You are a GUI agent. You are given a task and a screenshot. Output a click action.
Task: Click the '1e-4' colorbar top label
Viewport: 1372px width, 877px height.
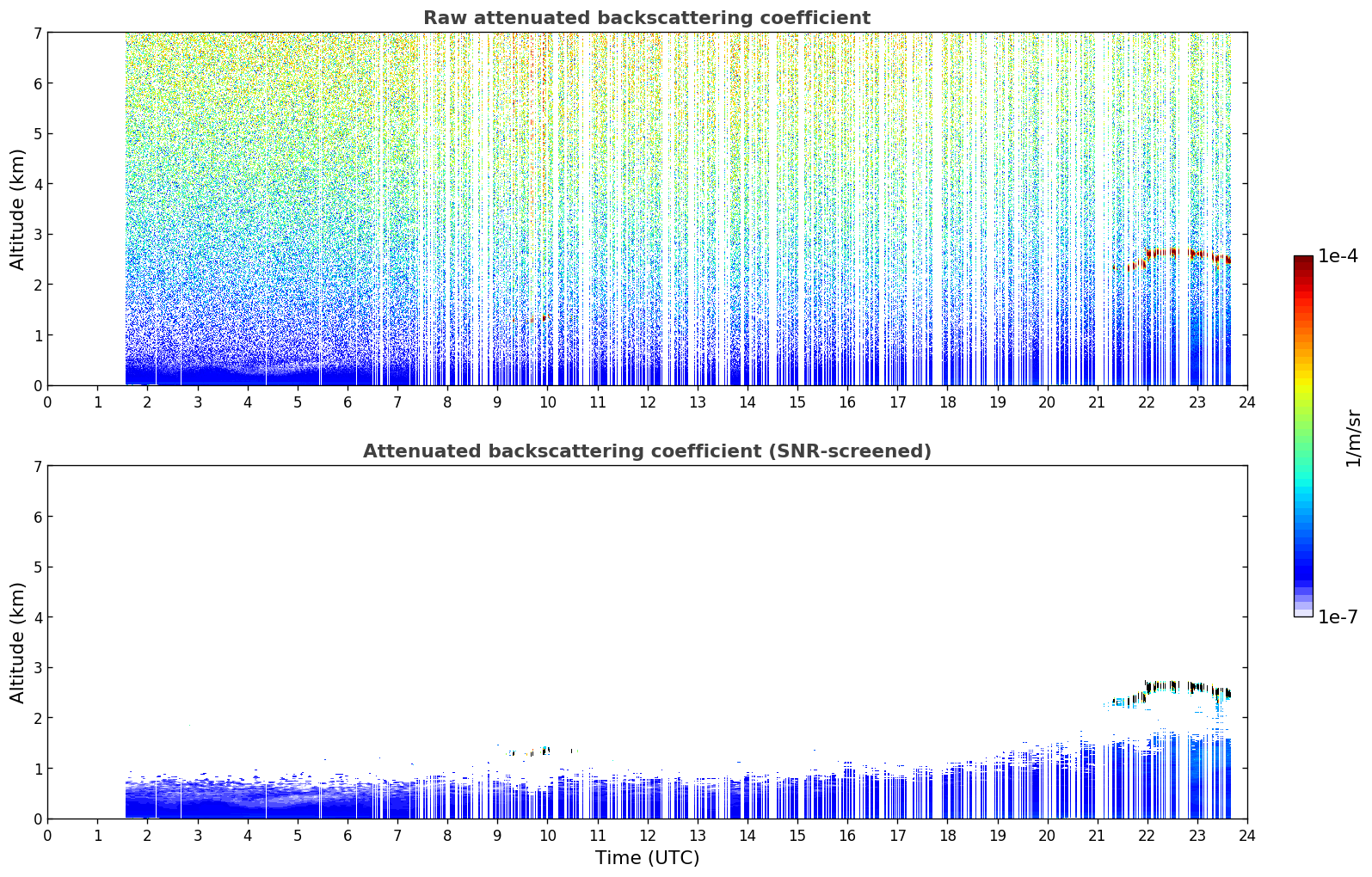tap(1338, 256)
